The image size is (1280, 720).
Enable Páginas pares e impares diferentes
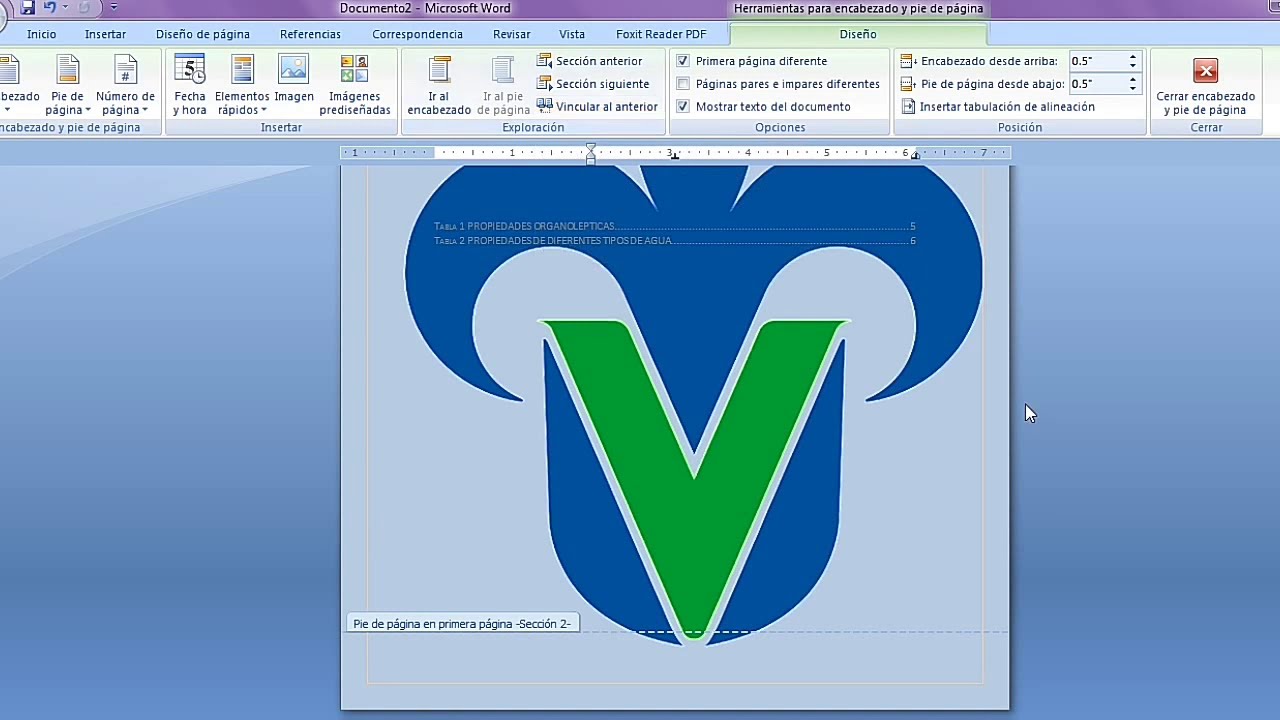click(683, 84)
